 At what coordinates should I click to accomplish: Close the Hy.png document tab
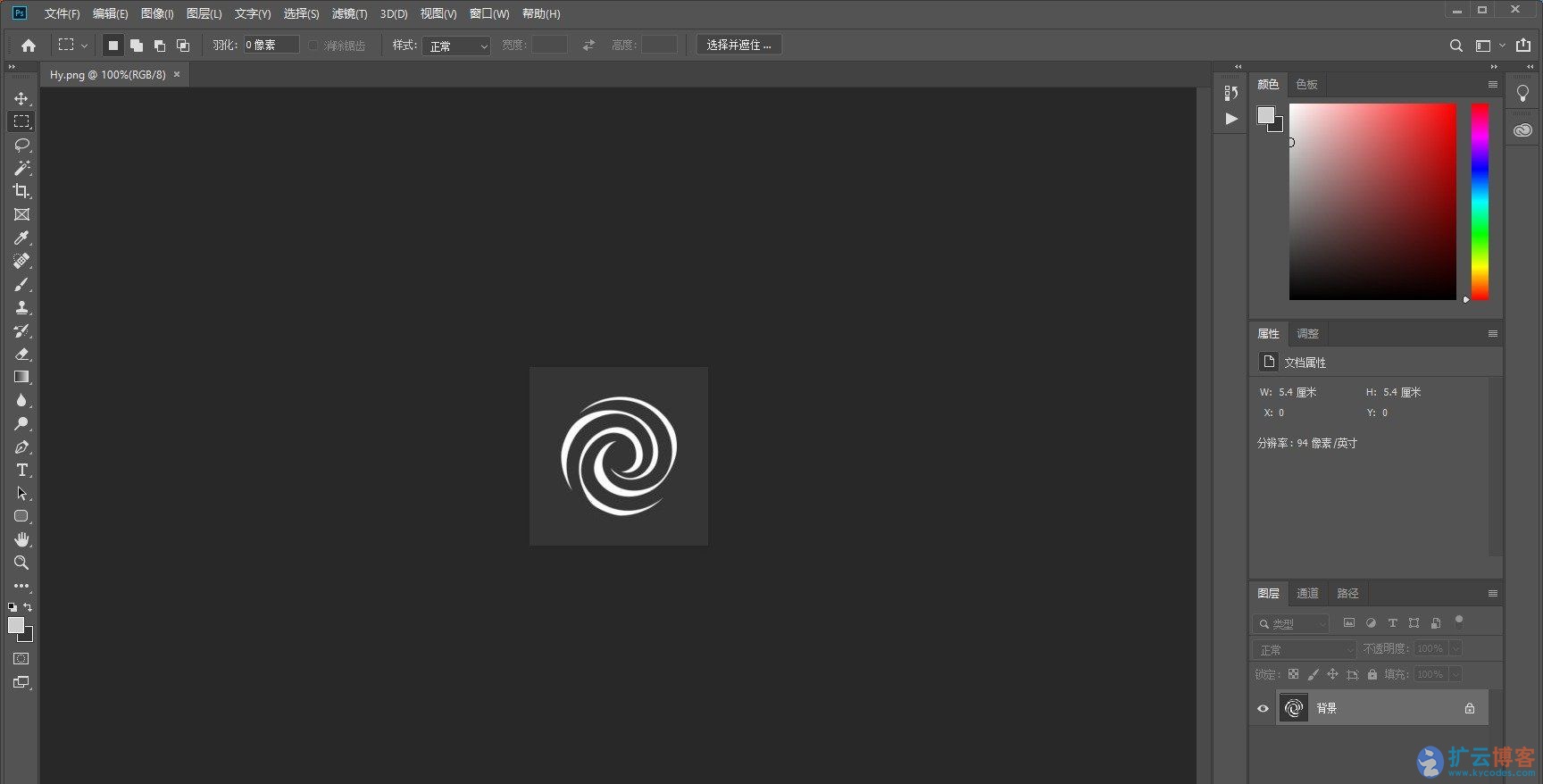177,74
